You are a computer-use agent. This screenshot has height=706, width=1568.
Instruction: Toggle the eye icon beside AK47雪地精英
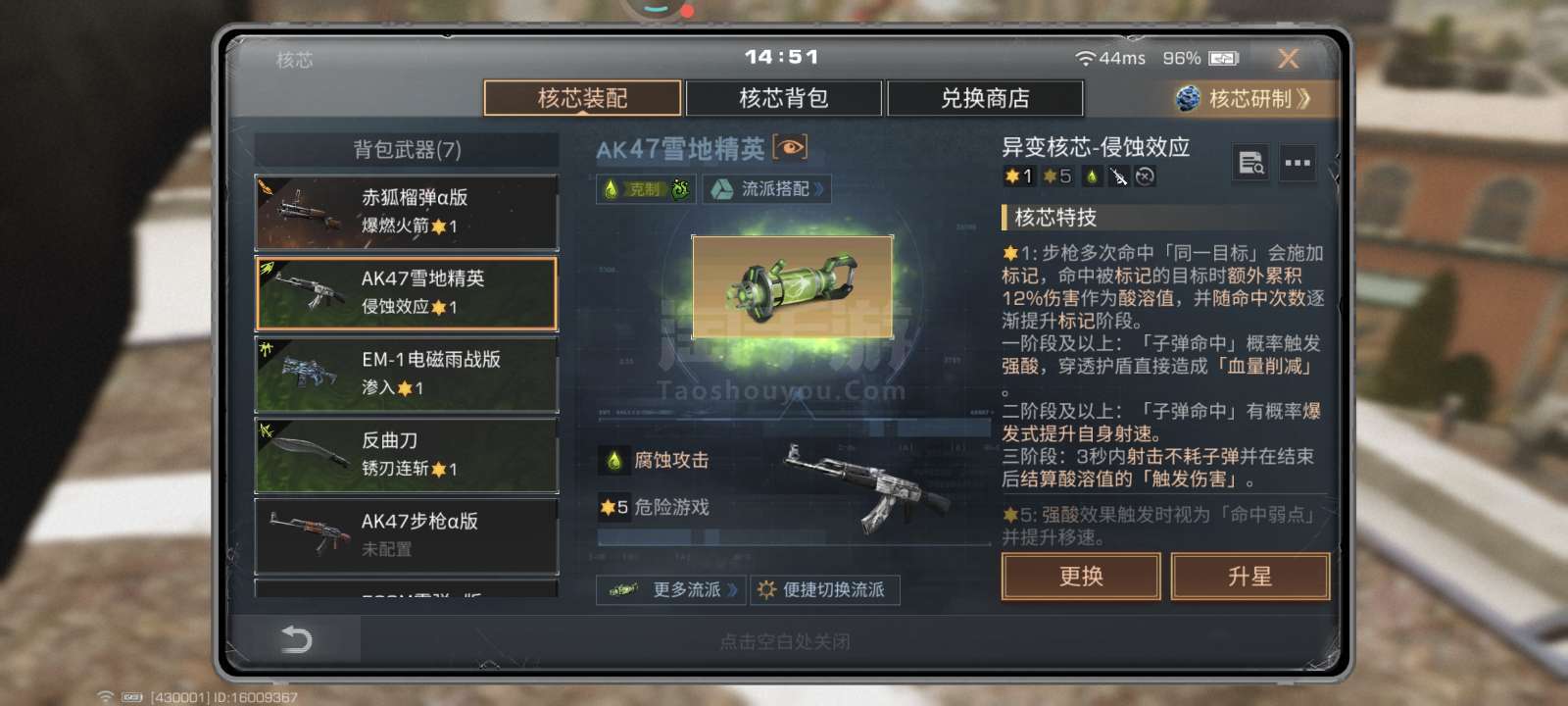[790, 148]
